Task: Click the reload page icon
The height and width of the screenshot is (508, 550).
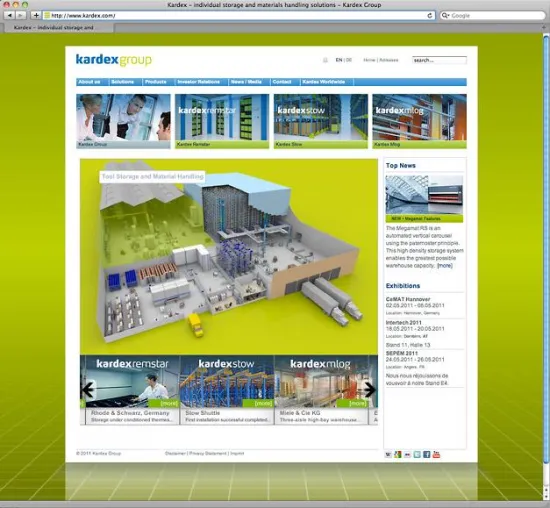Action: tap(430, 15)
